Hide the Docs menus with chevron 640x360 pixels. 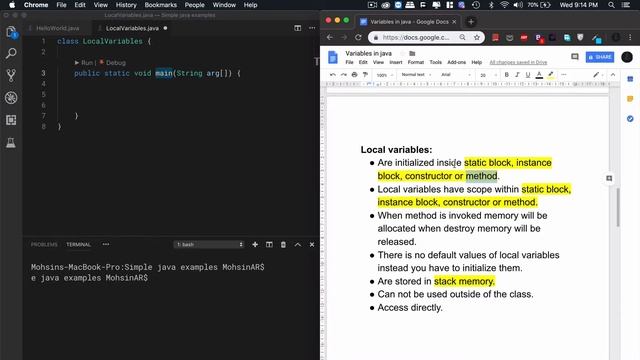pyautogui.click(x=613, y=75)
